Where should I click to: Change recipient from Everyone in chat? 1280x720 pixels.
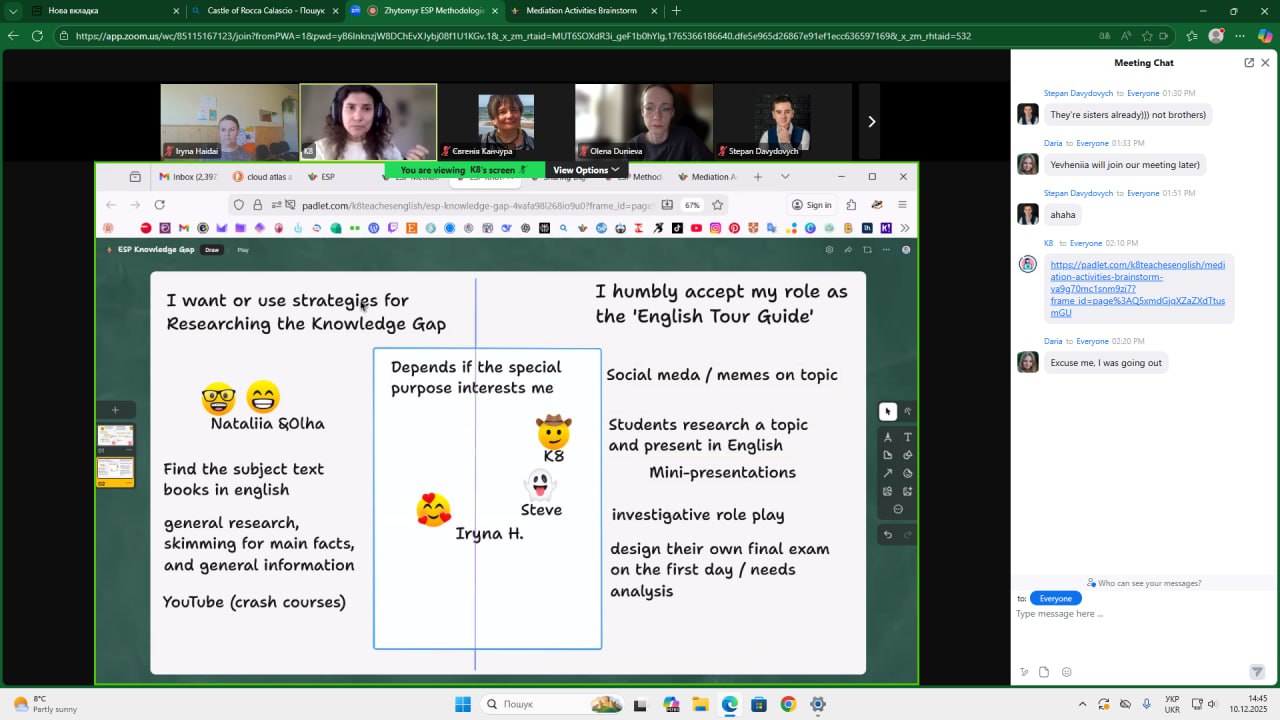[1055, 598]
